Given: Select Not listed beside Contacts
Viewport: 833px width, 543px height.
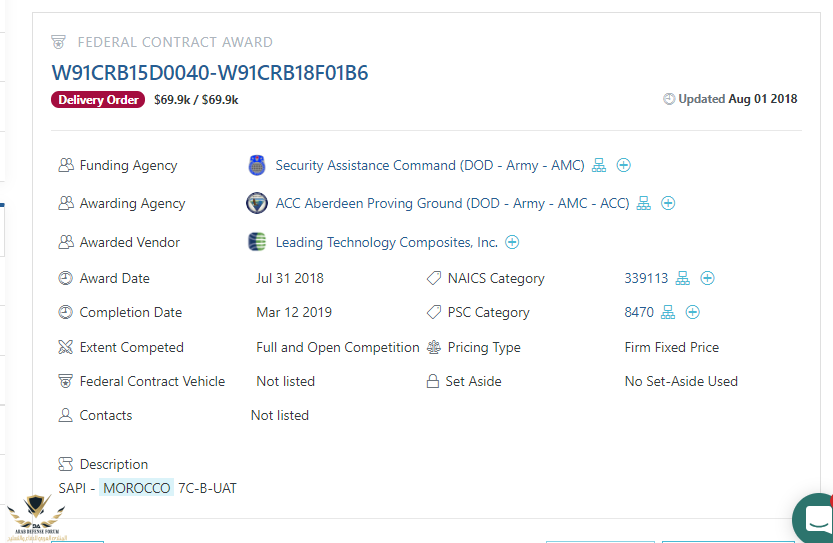Looking at the screenshot, I should [280, 415].
